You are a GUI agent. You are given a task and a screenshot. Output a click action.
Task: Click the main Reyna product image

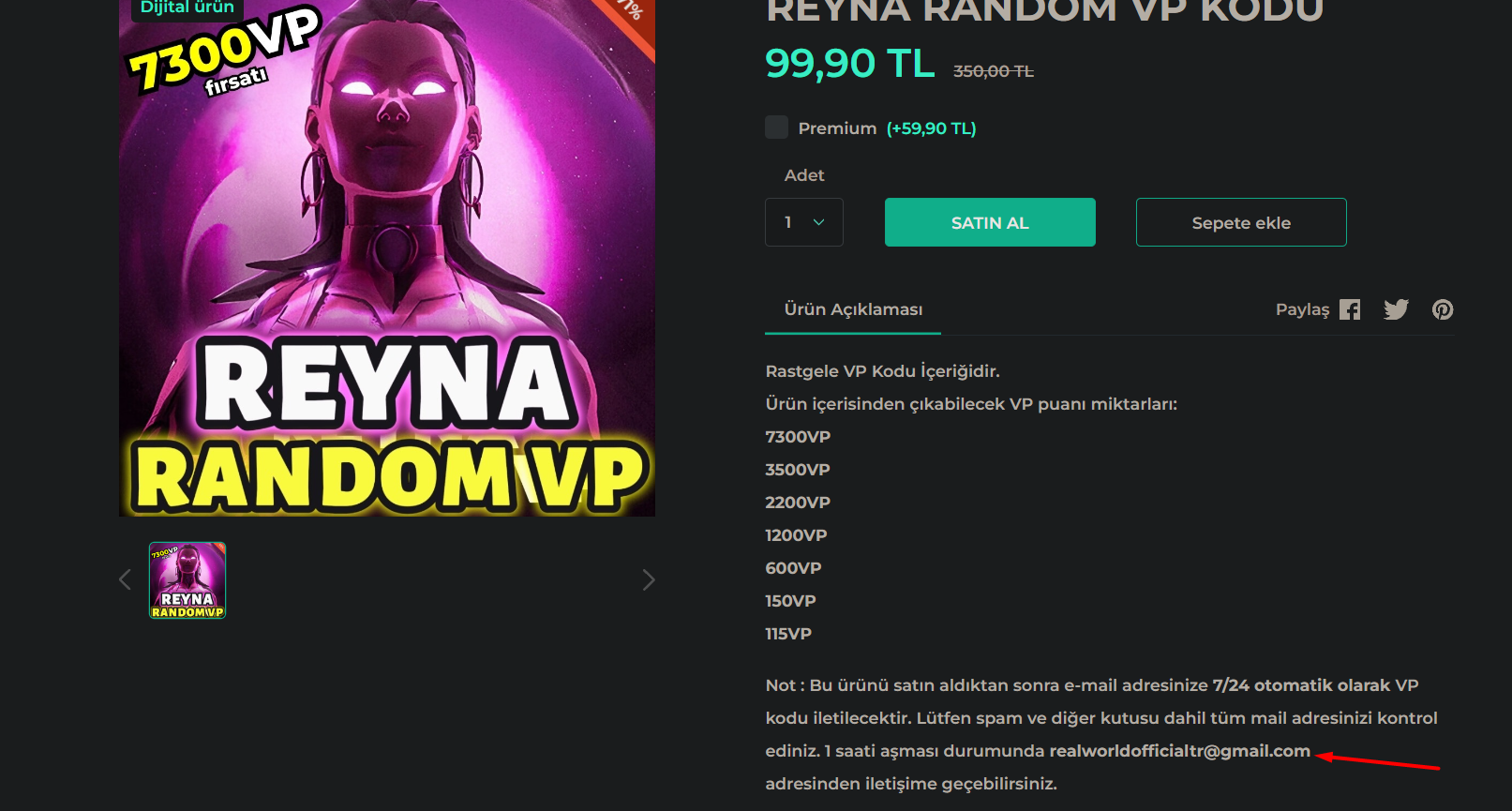[x=387, y=258]
